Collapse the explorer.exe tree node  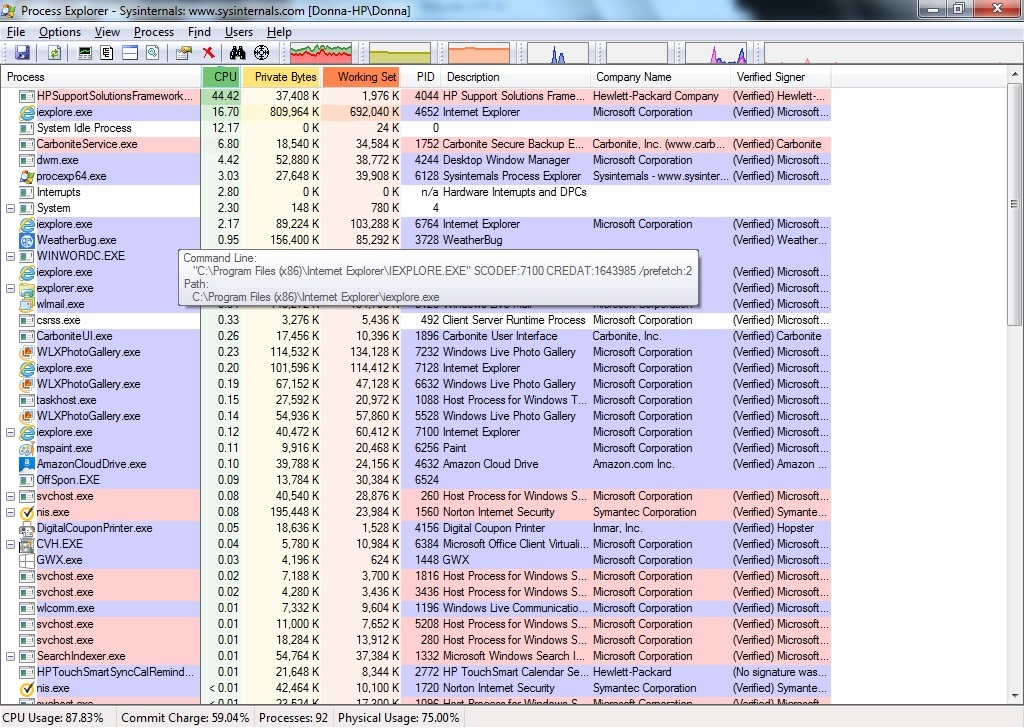[10, 288]
